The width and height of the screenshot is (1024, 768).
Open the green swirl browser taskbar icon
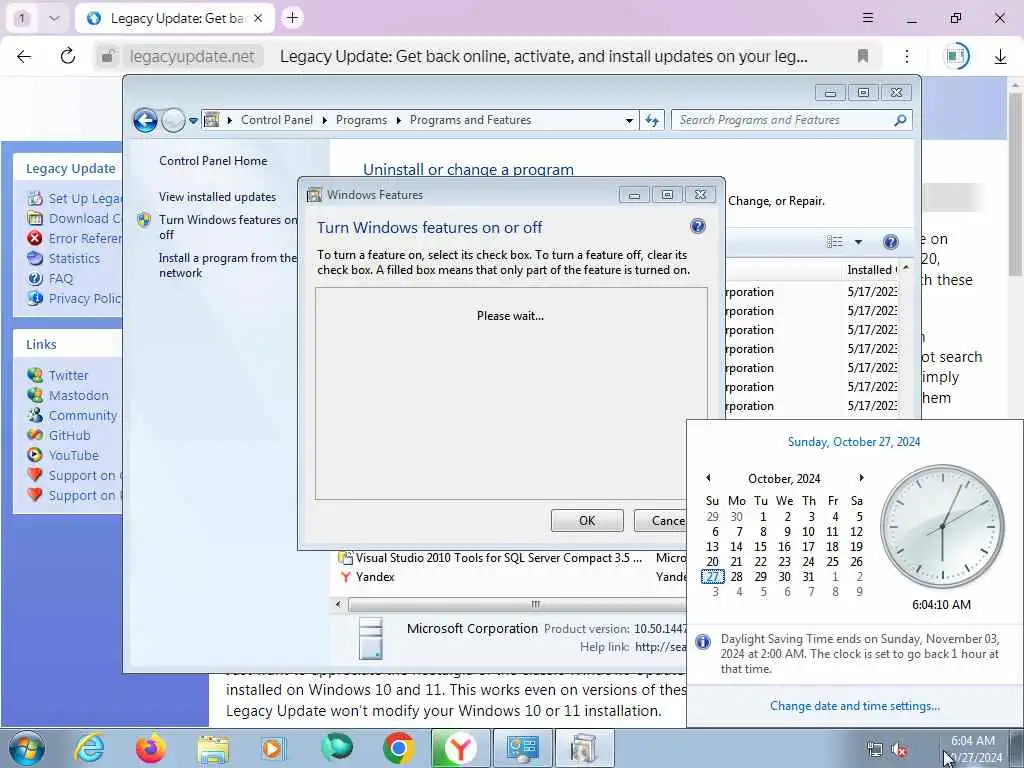337,748
